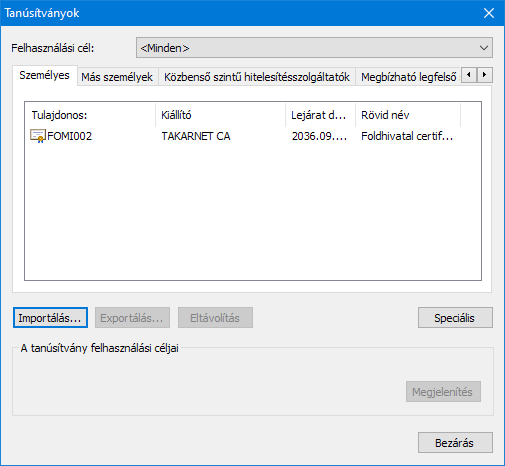Click the Bezárás button
Image resolution: width=505 pixels, height=466 pixels.
[x=455, y=443]
